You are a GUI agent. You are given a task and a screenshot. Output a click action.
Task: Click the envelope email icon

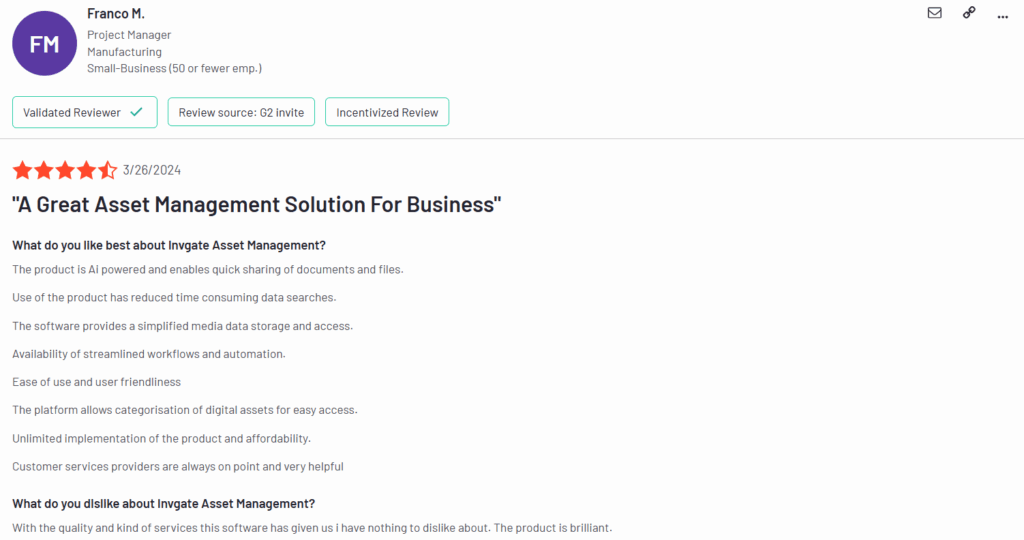point(934,13)
